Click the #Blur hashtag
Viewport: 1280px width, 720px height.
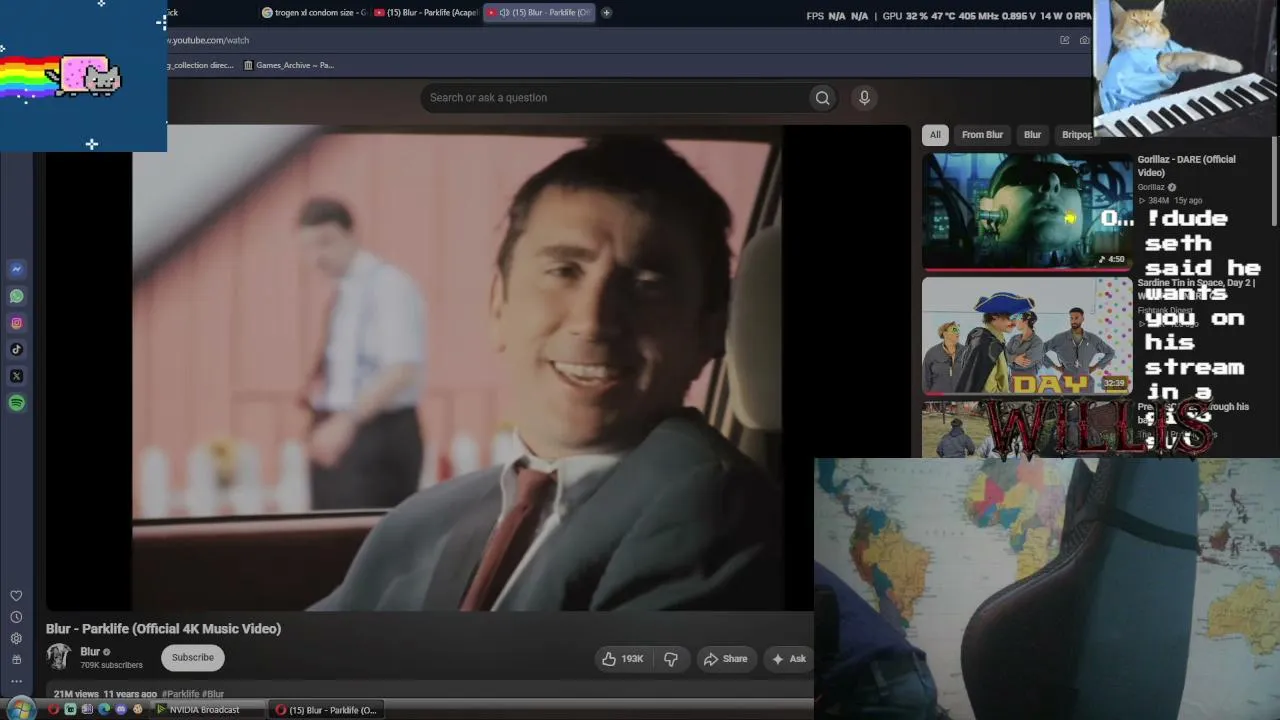pos(213,694)
